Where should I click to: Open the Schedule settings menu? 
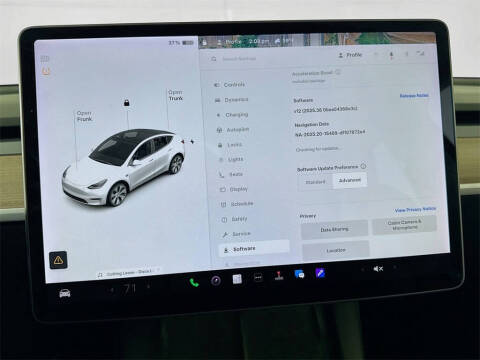click(237, 204)
